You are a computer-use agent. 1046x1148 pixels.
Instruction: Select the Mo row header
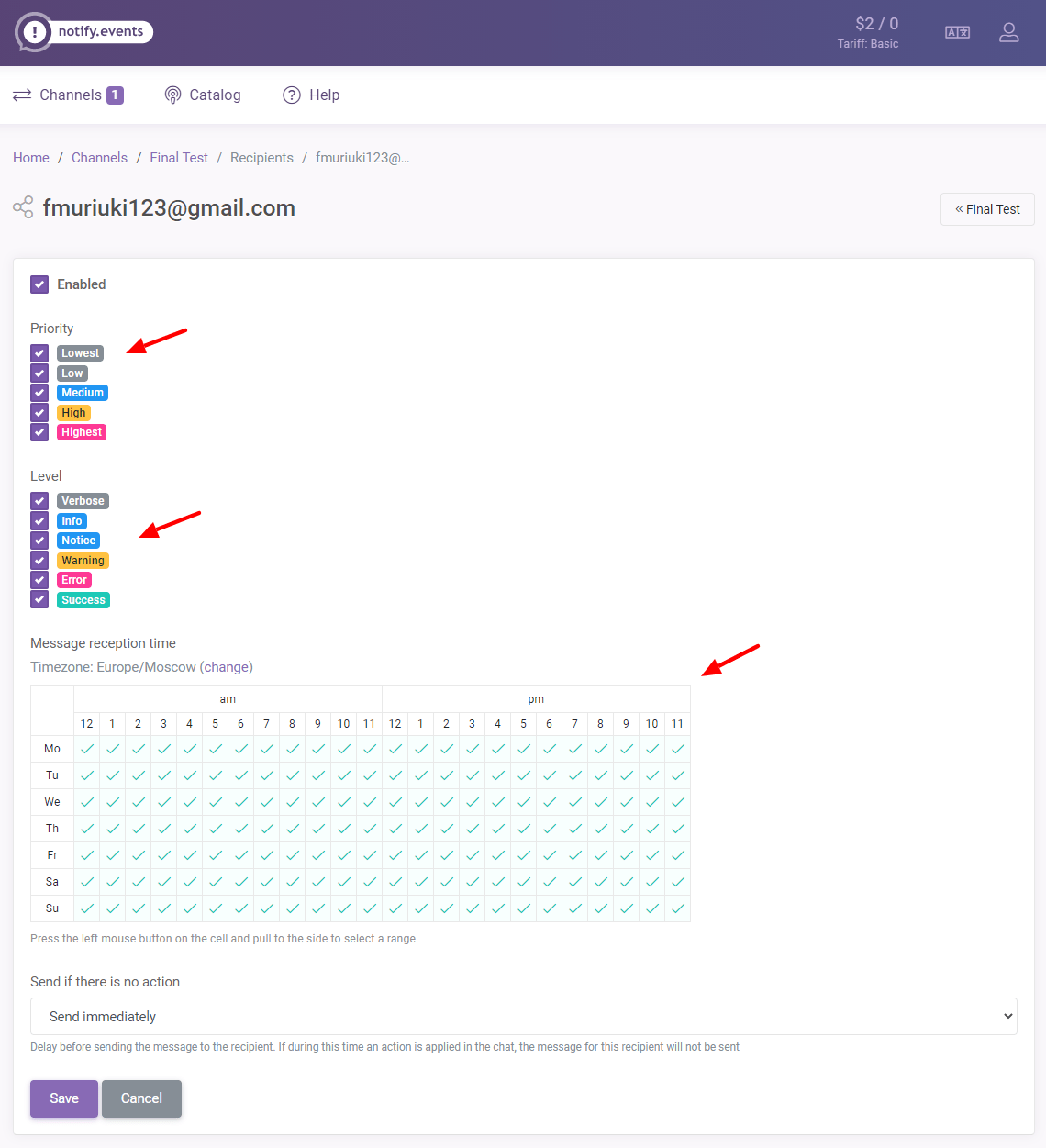coord(52,749)
